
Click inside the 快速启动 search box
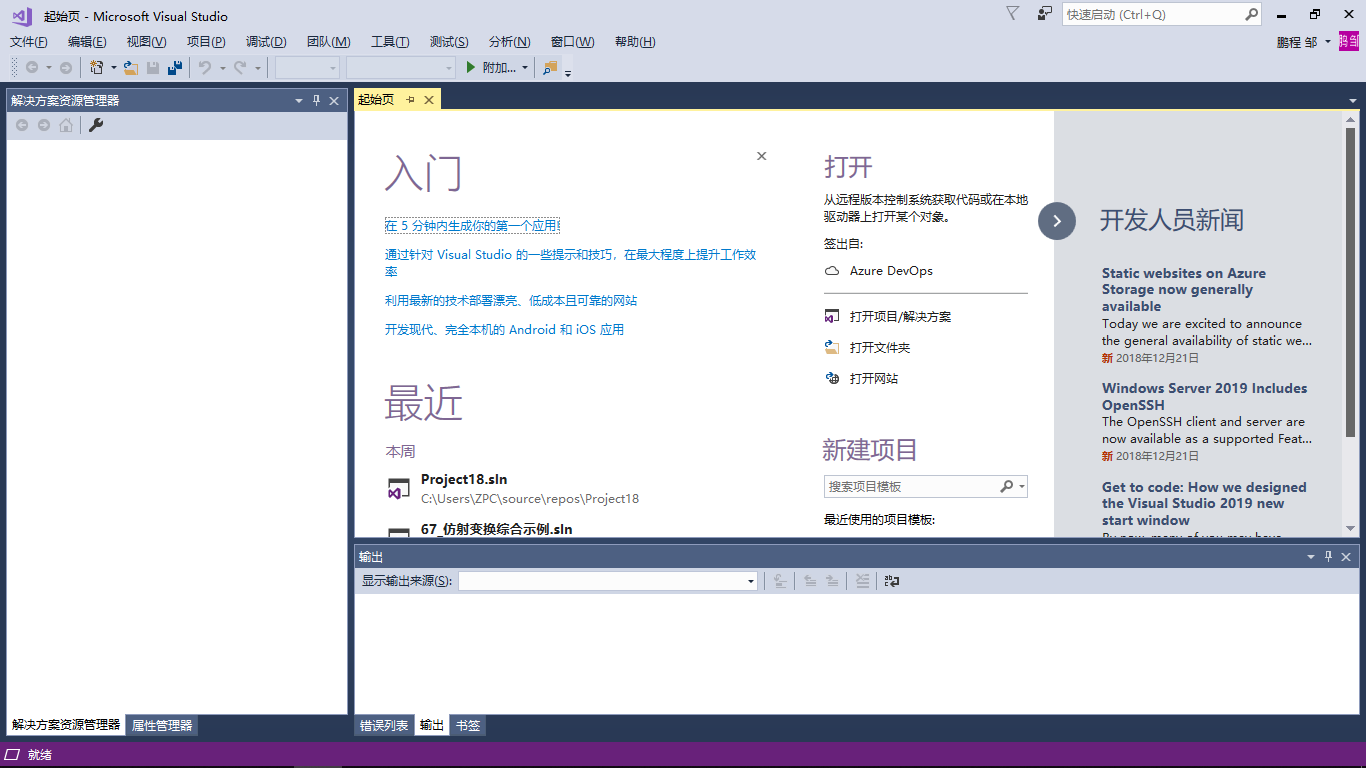click(x=1150, y=14)
